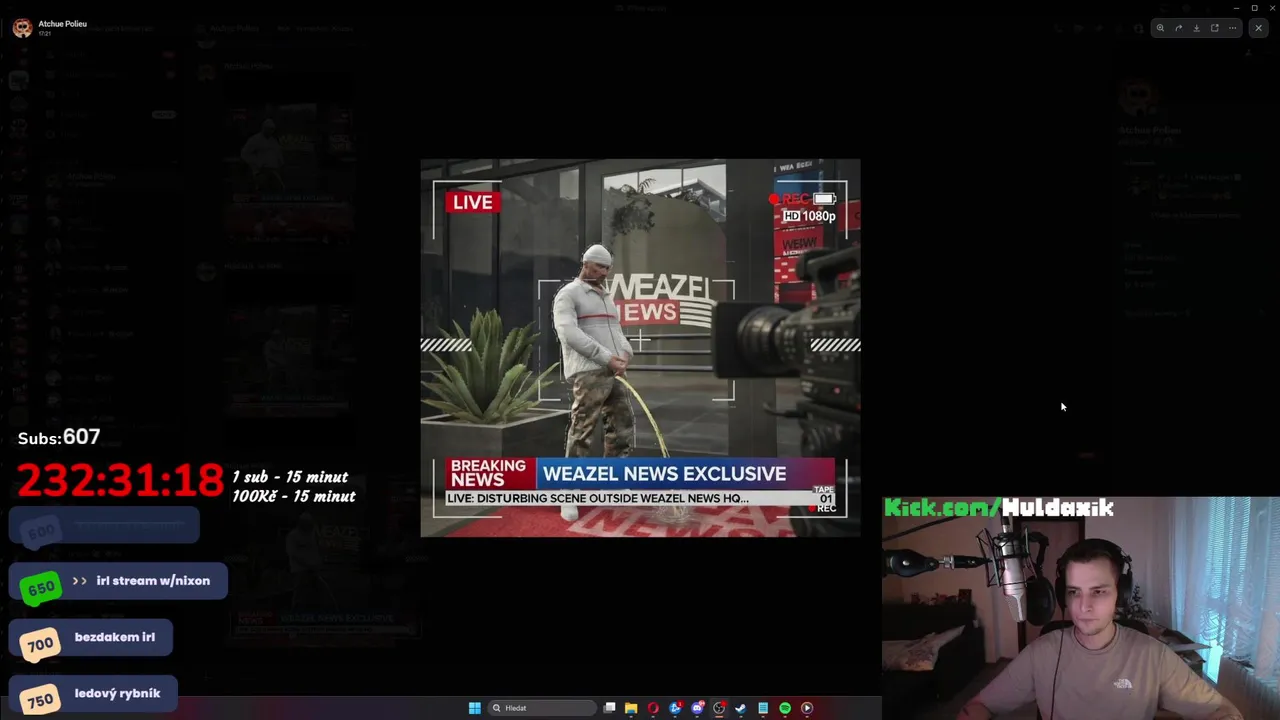Maximize the Discord window
Viewport: 1280px width, 720px height.
(1254, 8)
